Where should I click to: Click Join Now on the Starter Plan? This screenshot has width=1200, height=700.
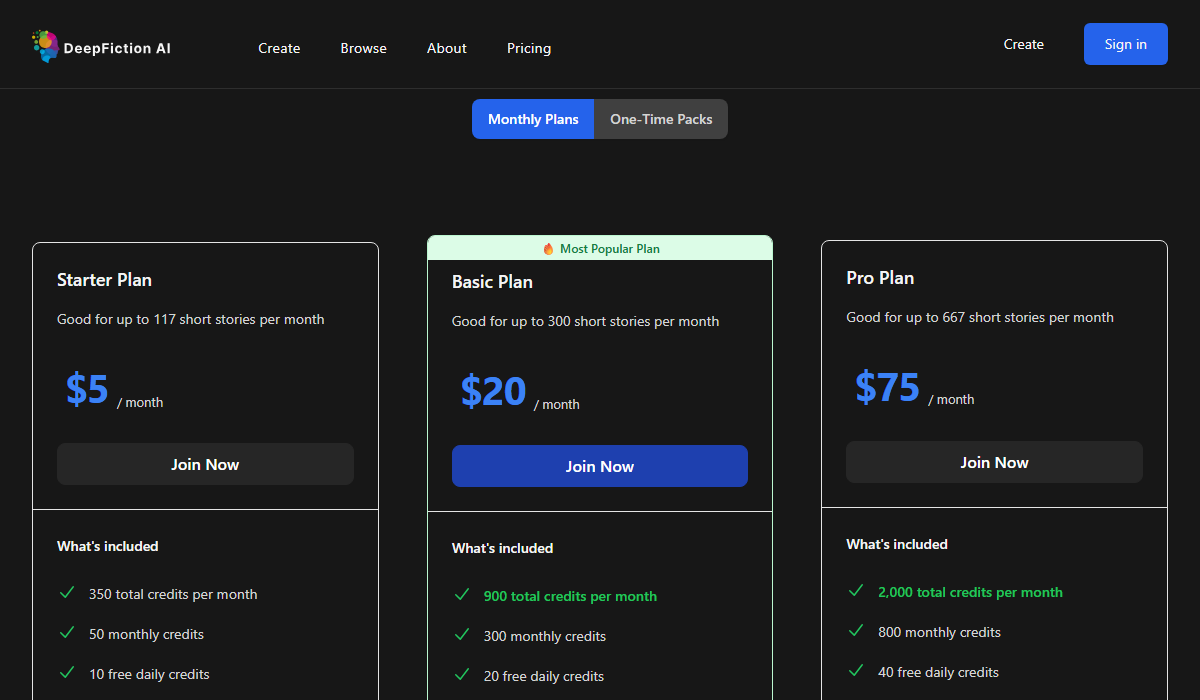pos(205,464)
